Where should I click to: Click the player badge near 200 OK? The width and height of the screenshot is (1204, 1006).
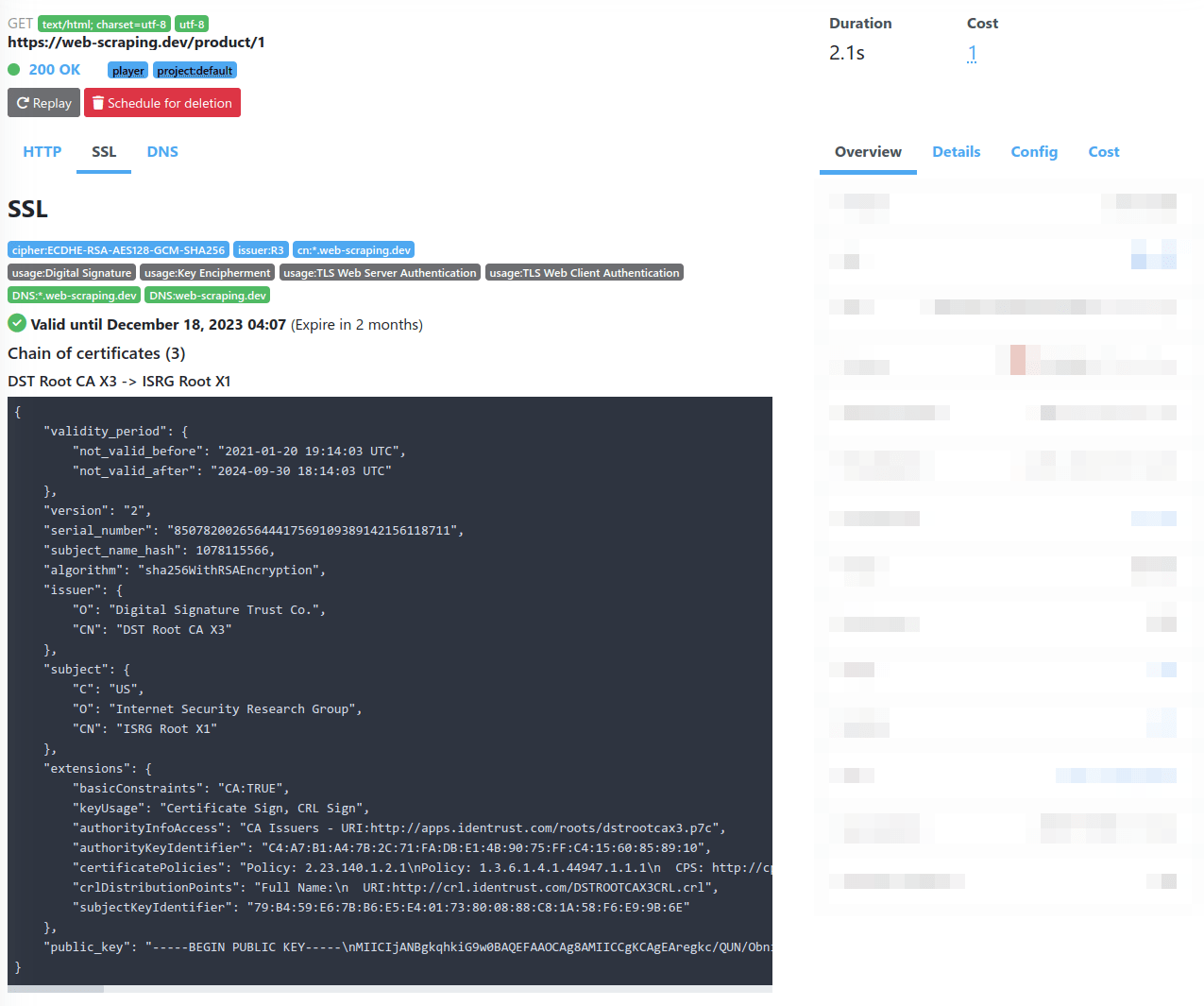click(127, 70)
